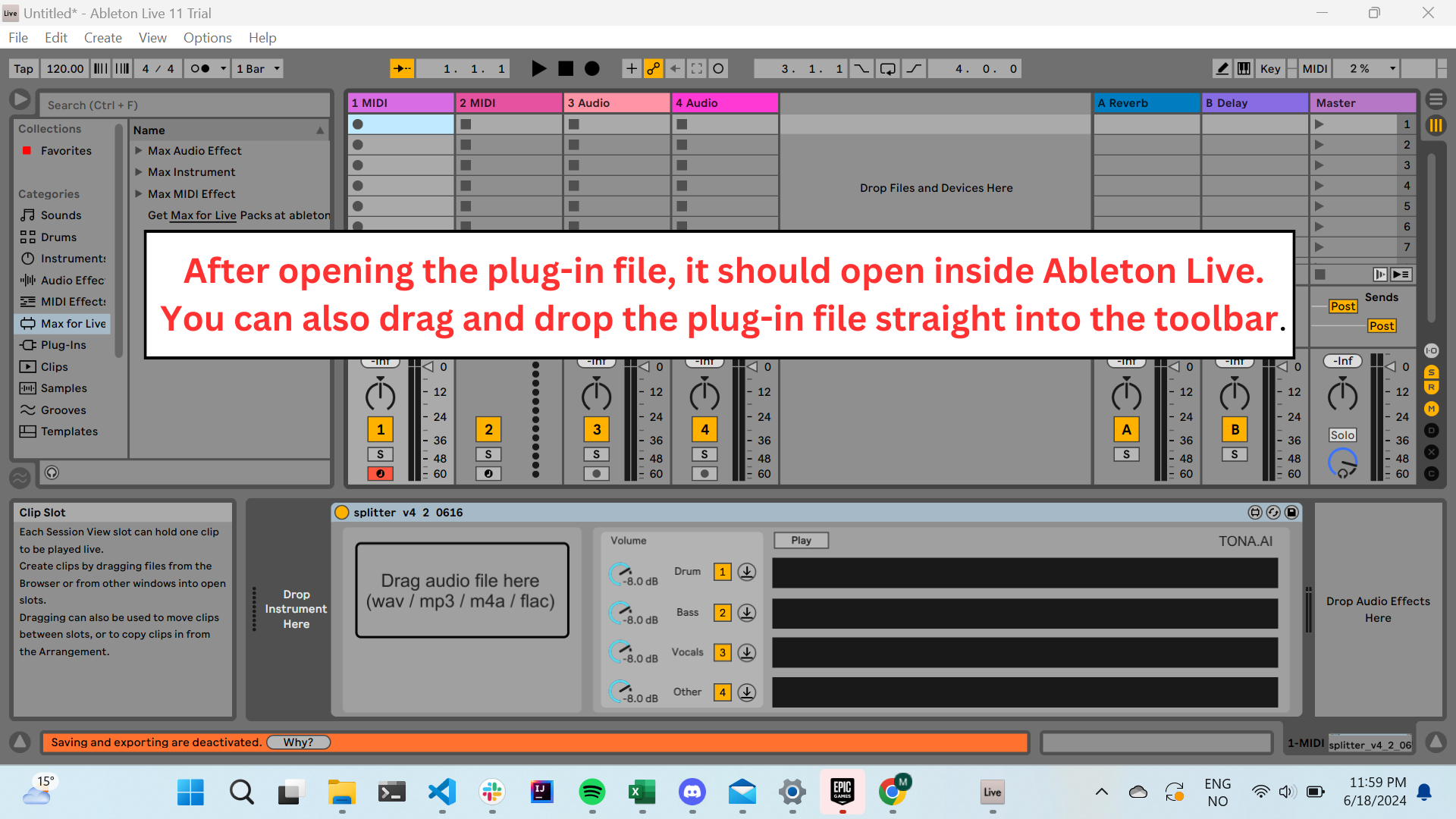Open the Edit menu
The image size is (1456, 819).
point(55,37)
